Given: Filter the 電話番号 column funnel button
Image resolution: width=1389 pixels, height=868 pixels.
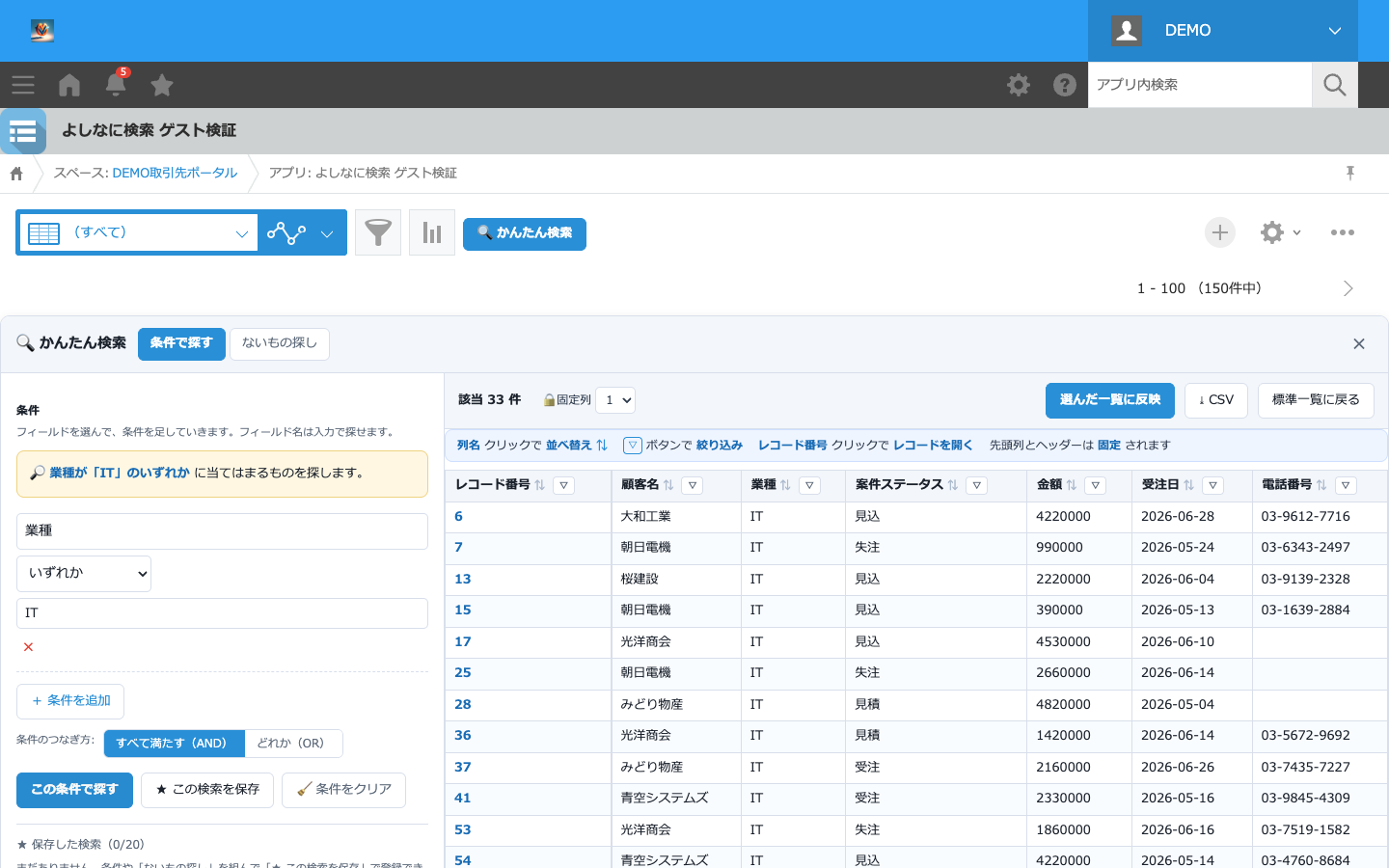Looking at the screenshot, I should pos(1346,485).
